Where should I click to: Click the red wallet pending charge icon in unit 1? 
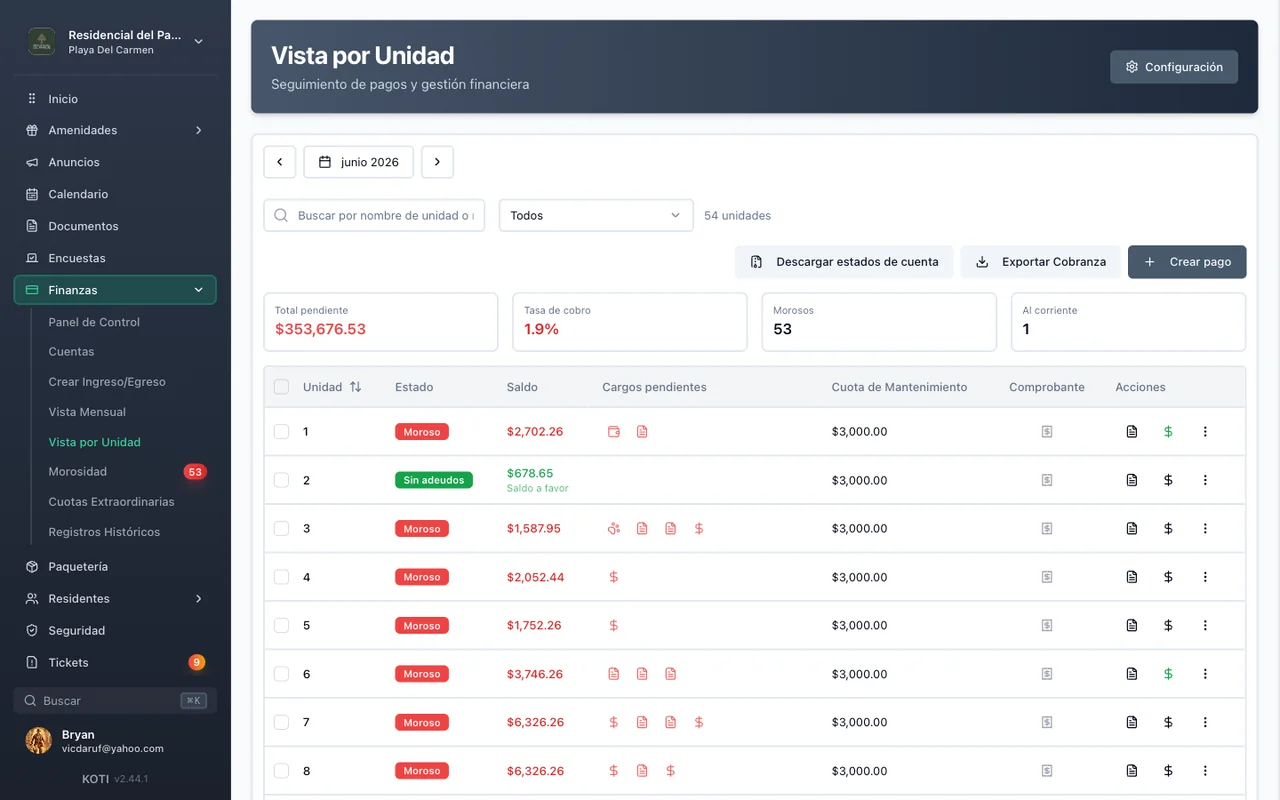click(x=614, y=432)
